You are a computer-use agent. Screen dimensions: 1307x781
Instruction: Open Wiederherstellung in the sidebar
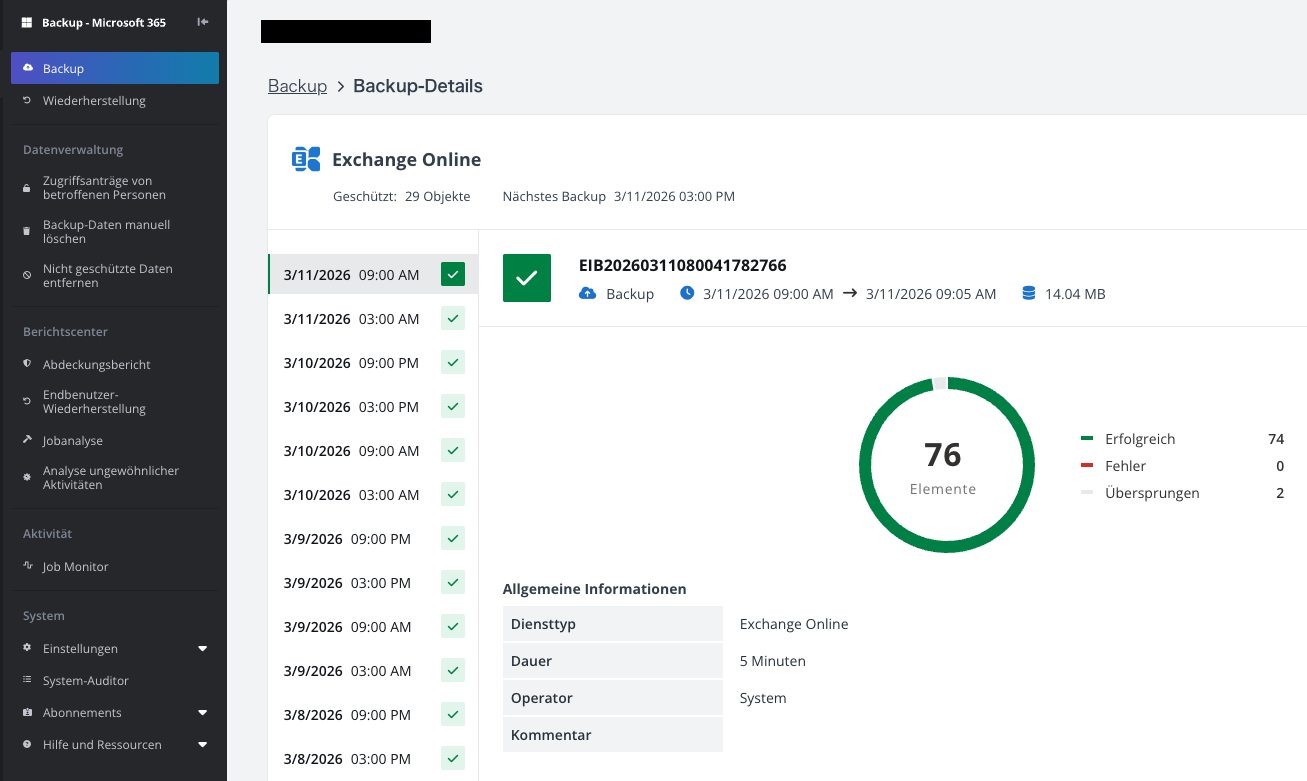click(94, 101)
